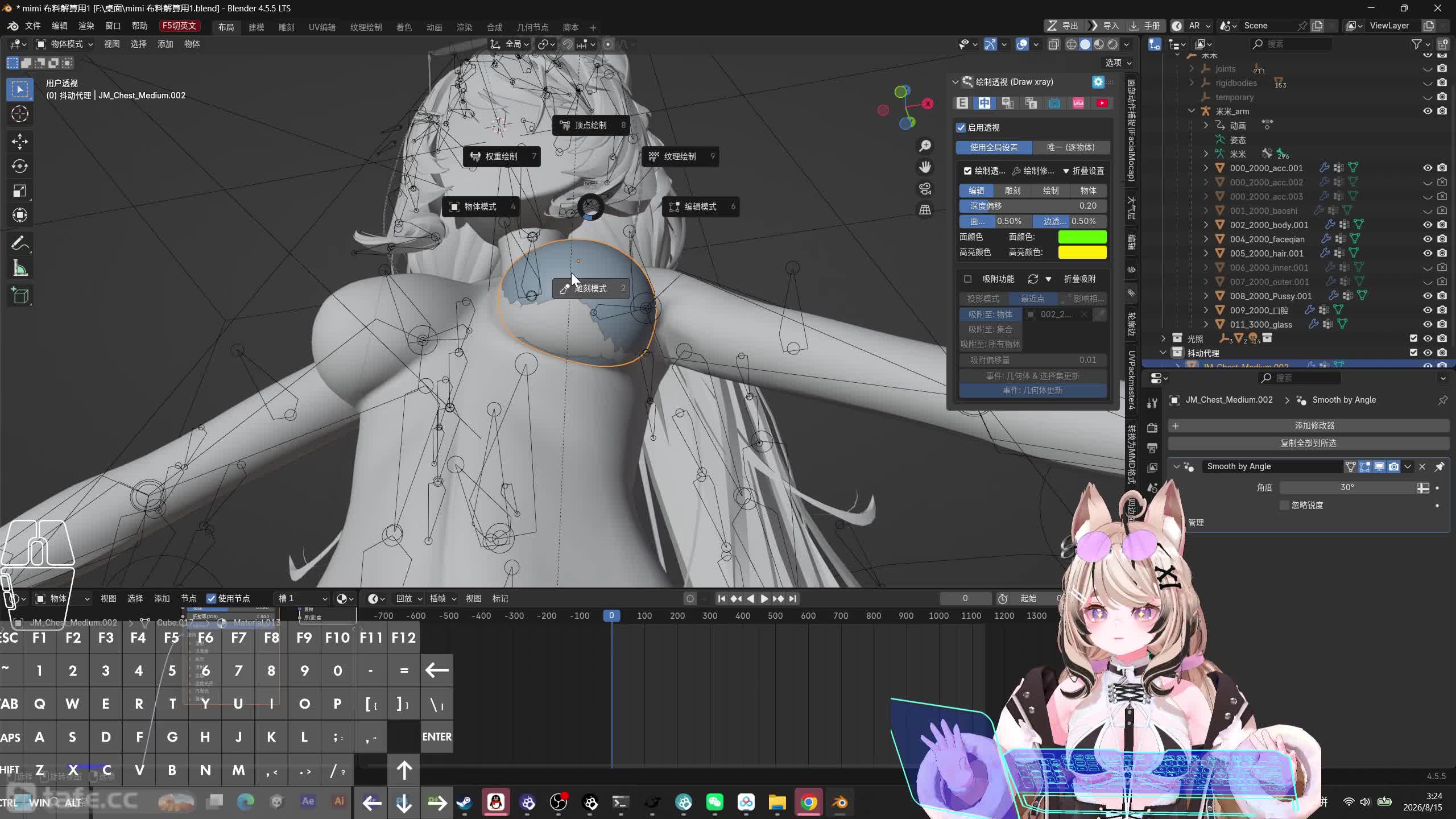1456x819 pixels.
Task: Open the 编辑 menu
Action: point(59,26)
